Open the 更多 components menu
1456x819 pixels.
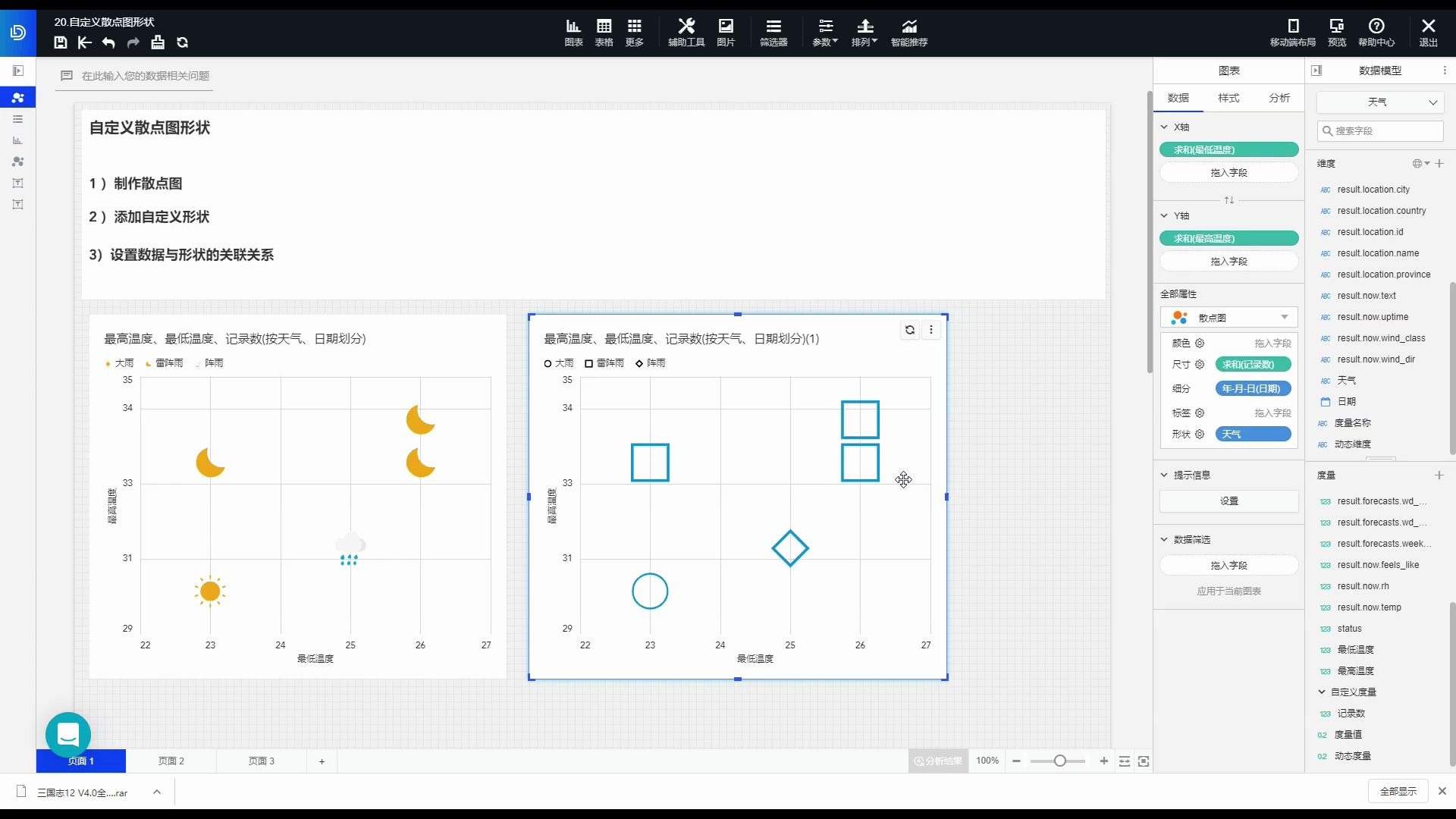634,33
